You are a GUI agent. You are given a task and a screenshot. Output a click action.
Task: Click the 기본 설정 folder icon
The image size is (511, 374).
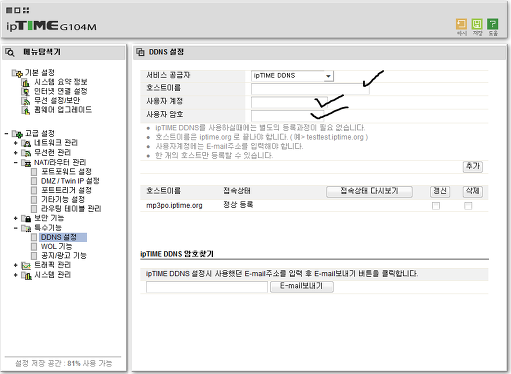17,73
